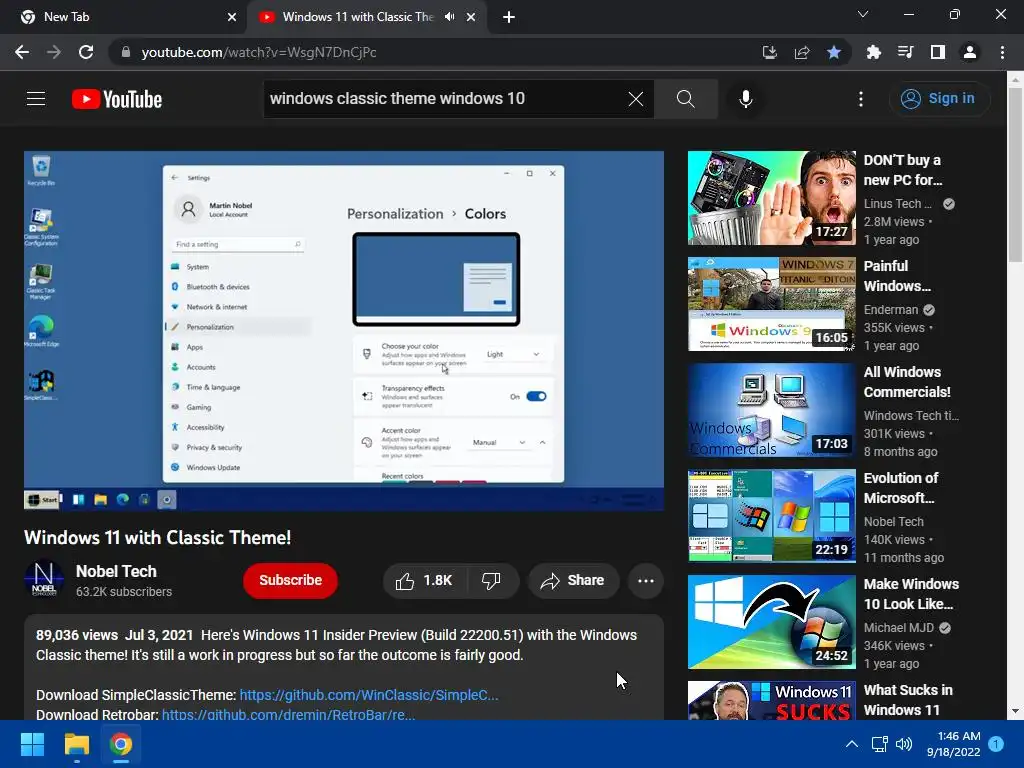Subscribe to Nobel Tech

[291, 581]
